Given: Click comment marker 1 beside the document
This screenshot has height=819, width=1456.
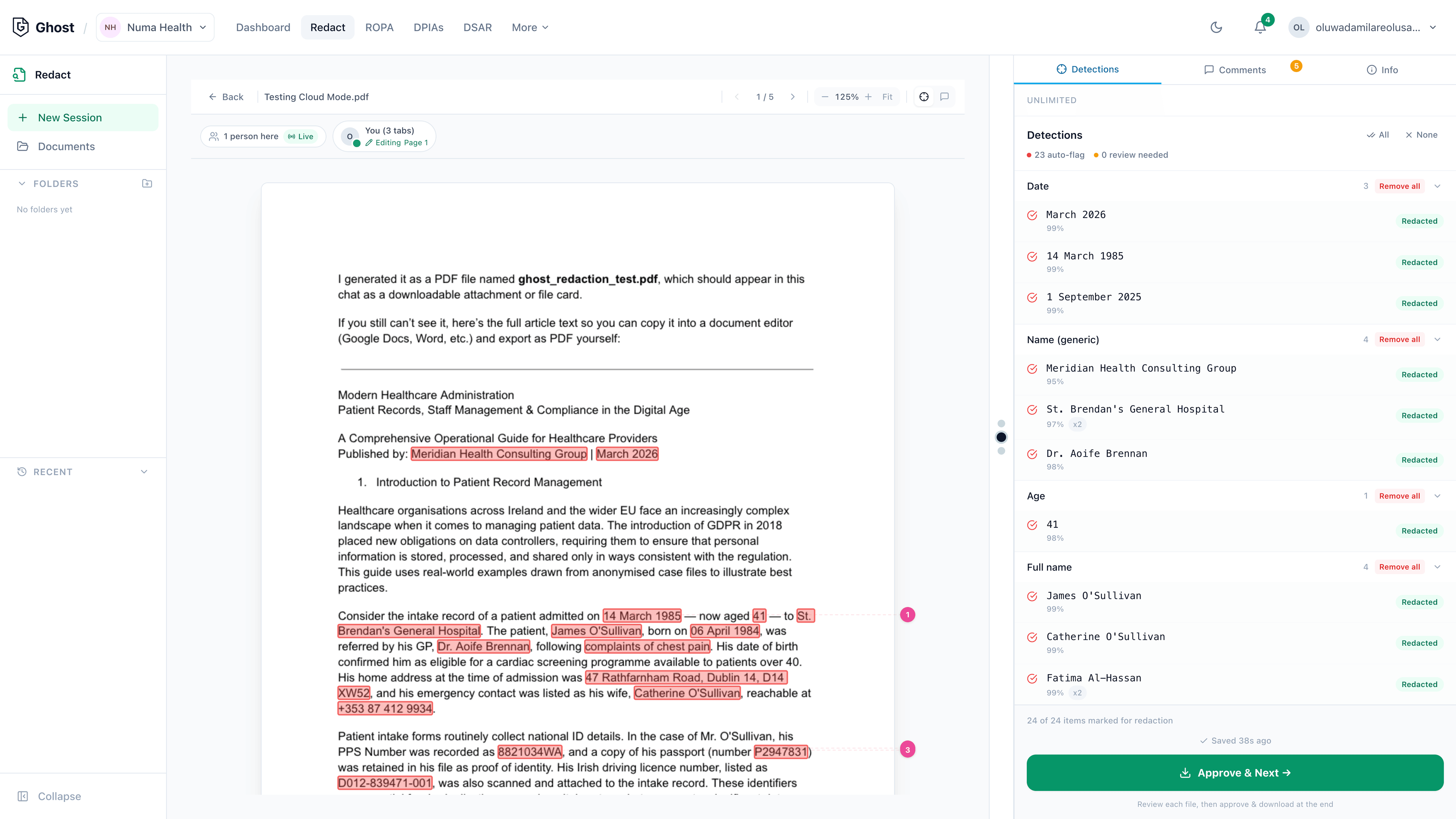Looking at the screenshot, I should point(908,615).
